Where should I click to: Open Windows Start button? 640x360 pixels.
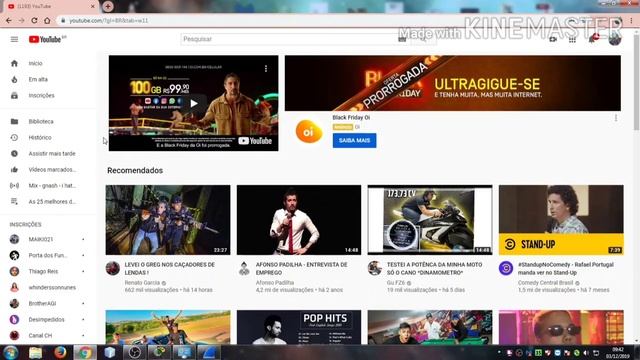(10, 352)
